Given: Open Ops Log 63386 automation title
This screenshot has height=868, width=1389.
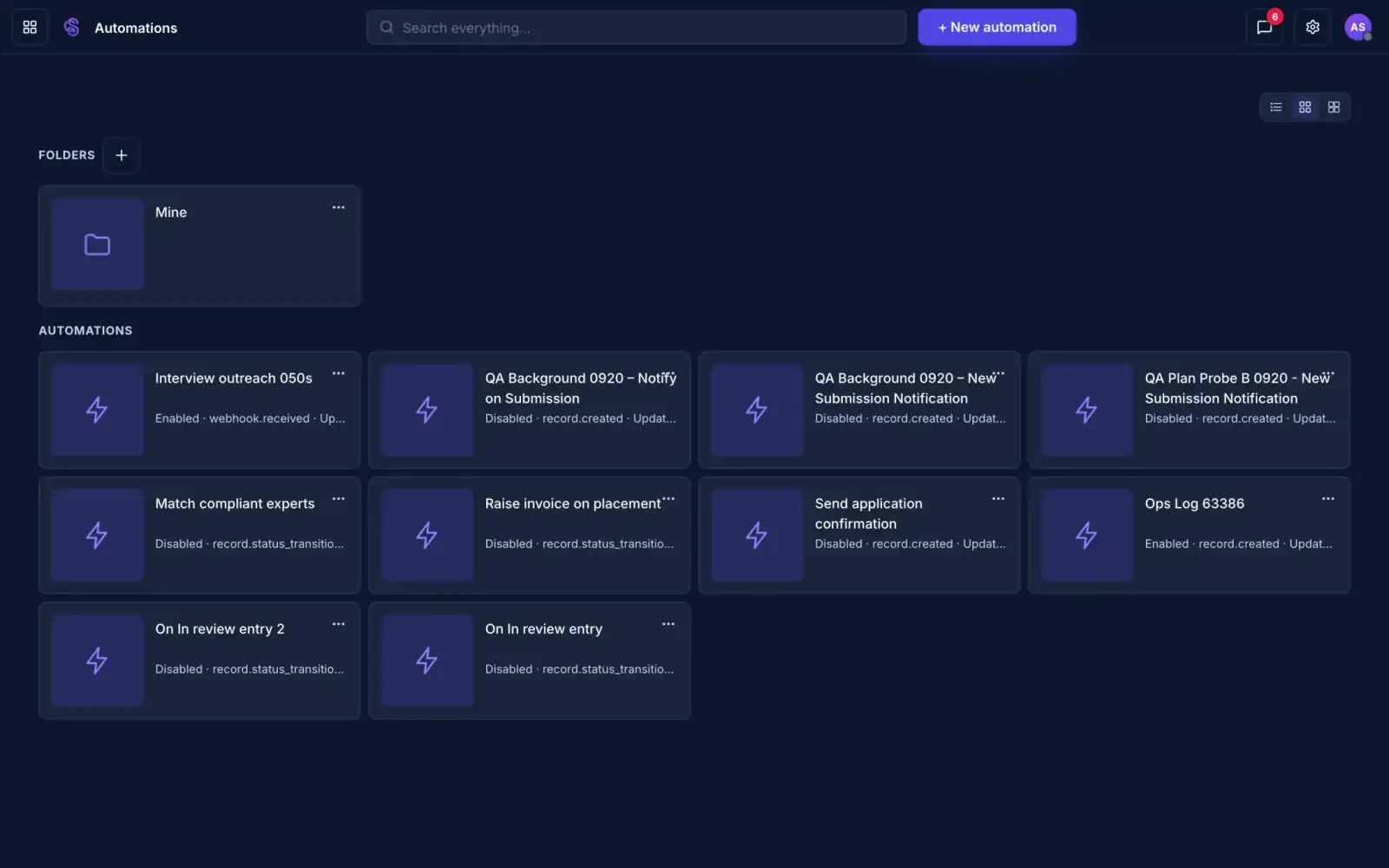Looking at the screenshot, I should [x=1195, y=503].
